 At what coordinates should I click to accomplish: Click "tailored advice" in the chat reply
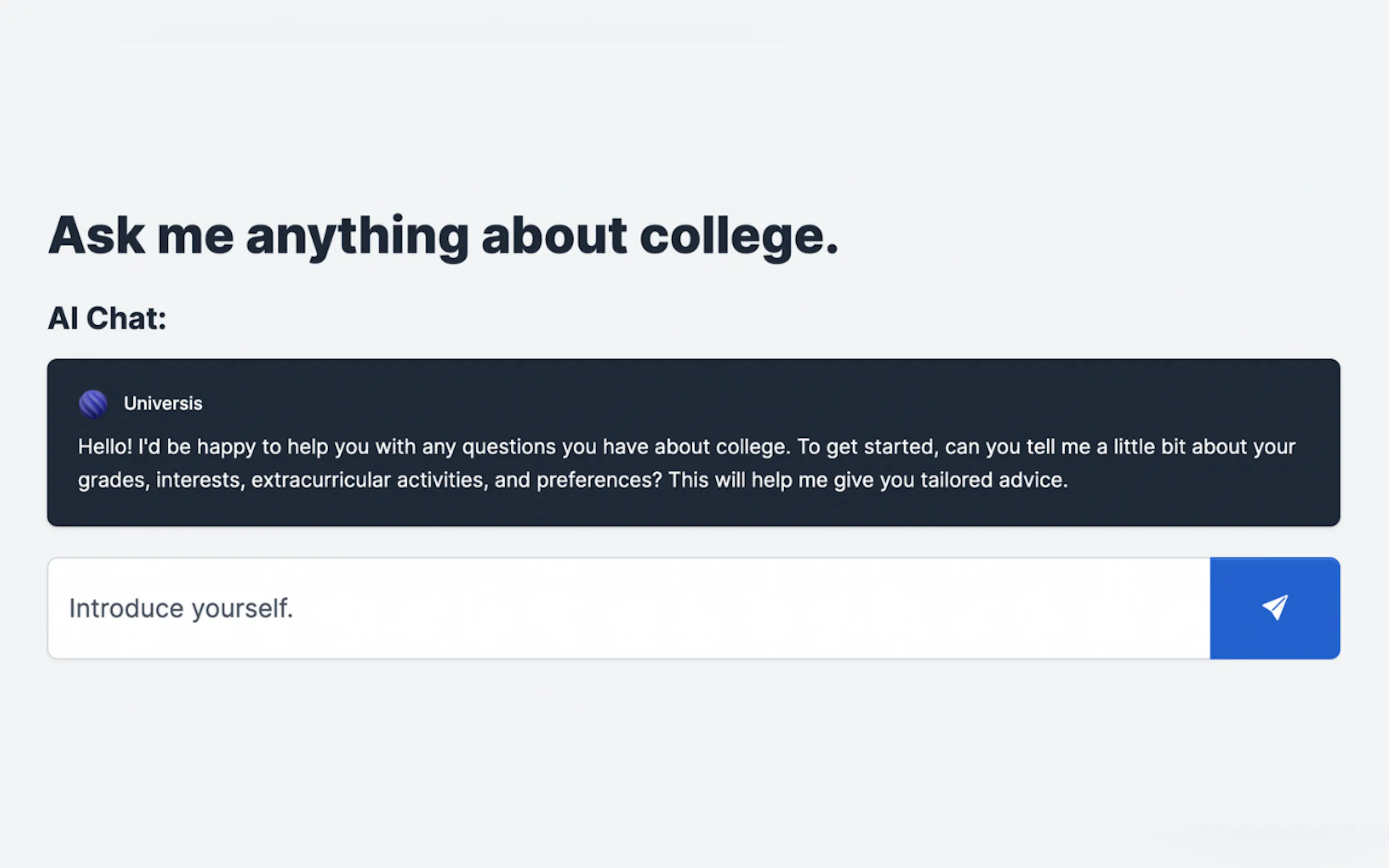(994, 480)
